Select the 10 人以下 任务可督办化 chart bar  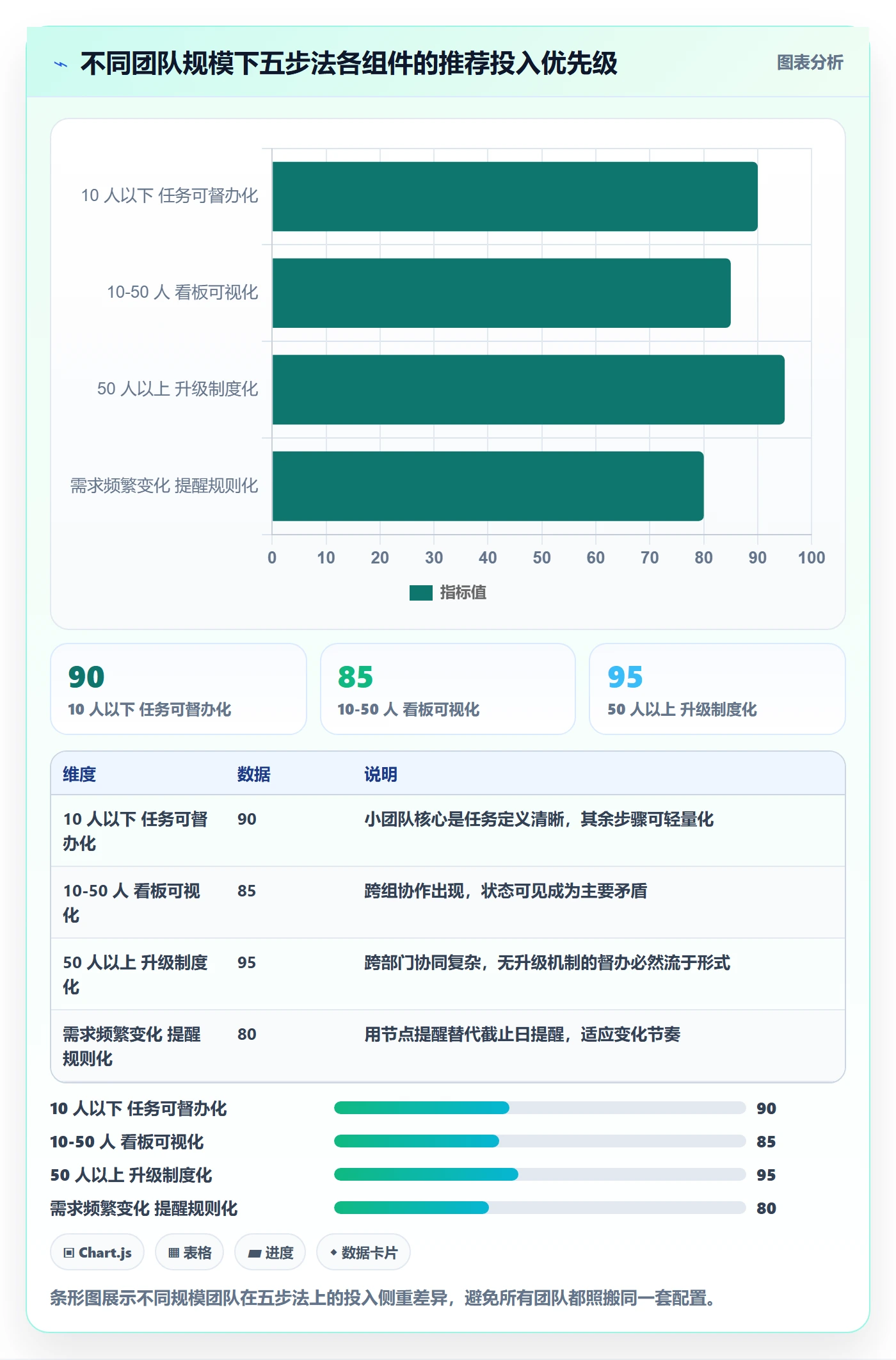point(515,197)
